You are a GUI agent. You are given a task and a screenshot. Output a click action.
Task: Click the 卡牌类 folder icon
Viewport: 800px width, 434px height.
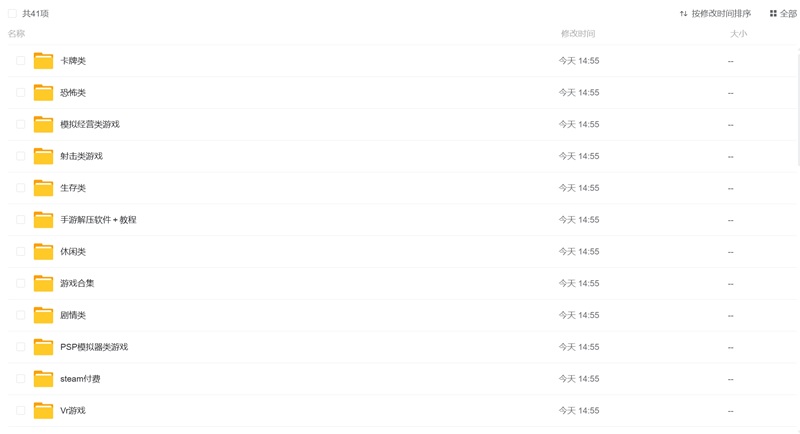[x=43, y=61]
